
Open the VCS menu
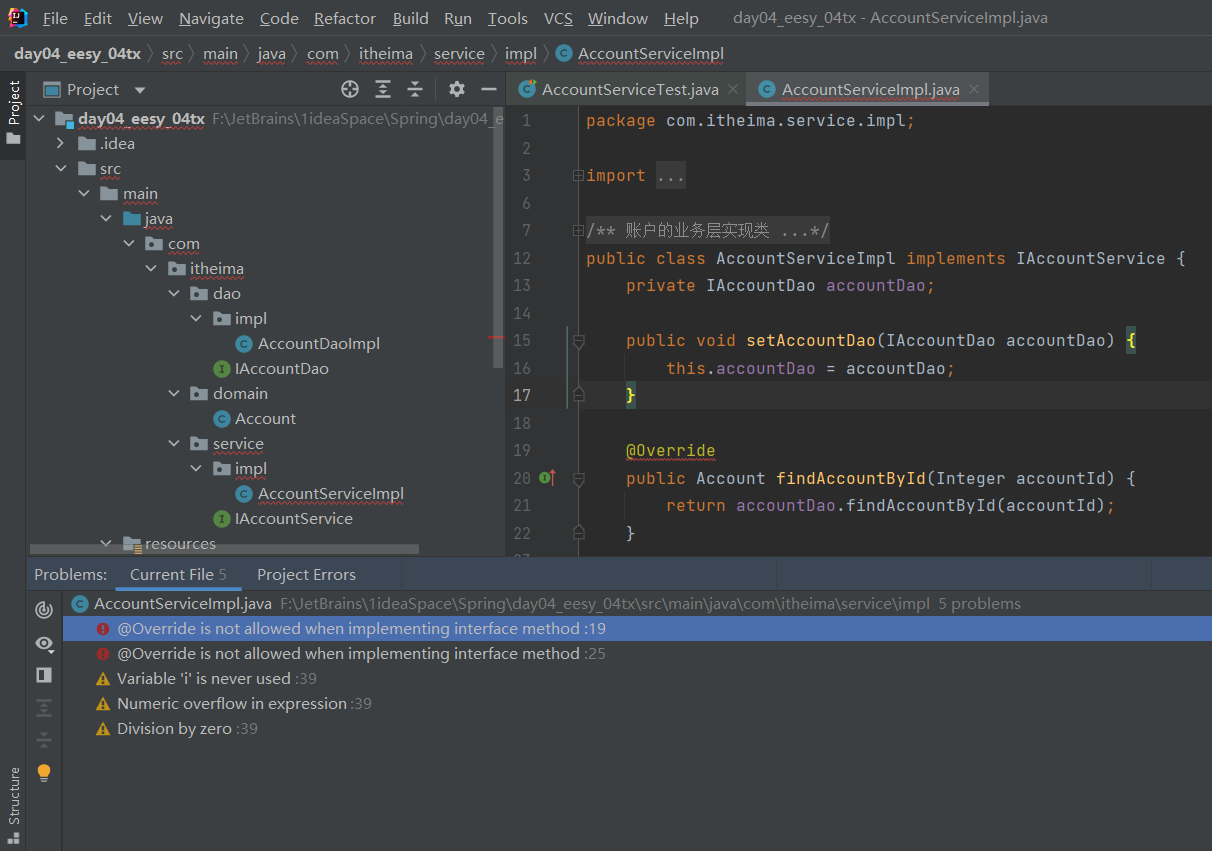coord(558,18)
